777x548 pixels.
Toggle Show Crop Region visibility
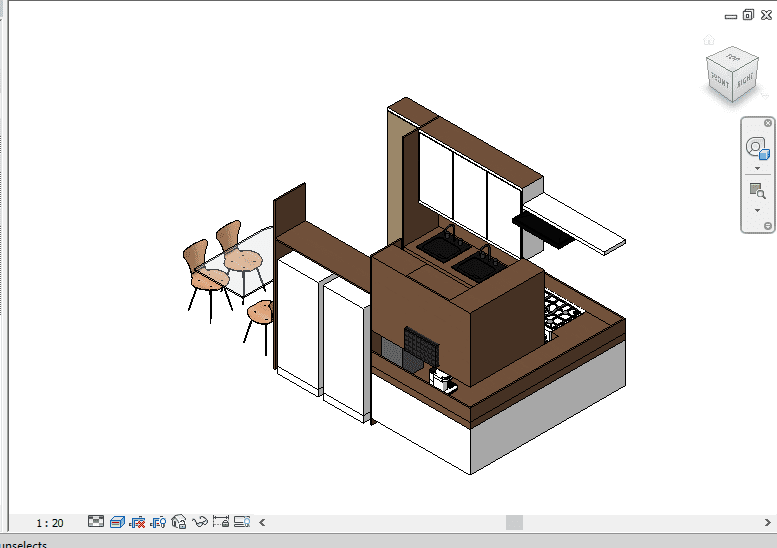pos(159,522)
